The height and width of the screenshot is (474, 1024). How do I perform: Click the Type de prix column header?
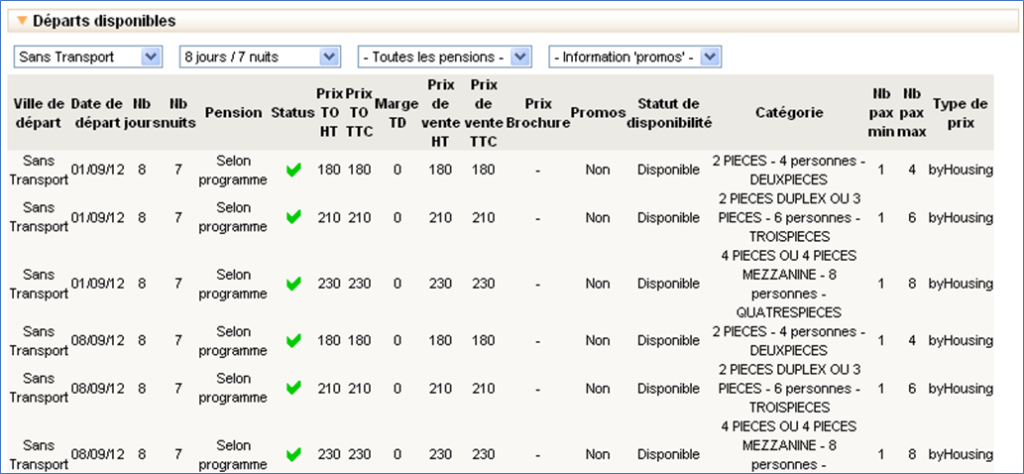[x=960, y=113]
